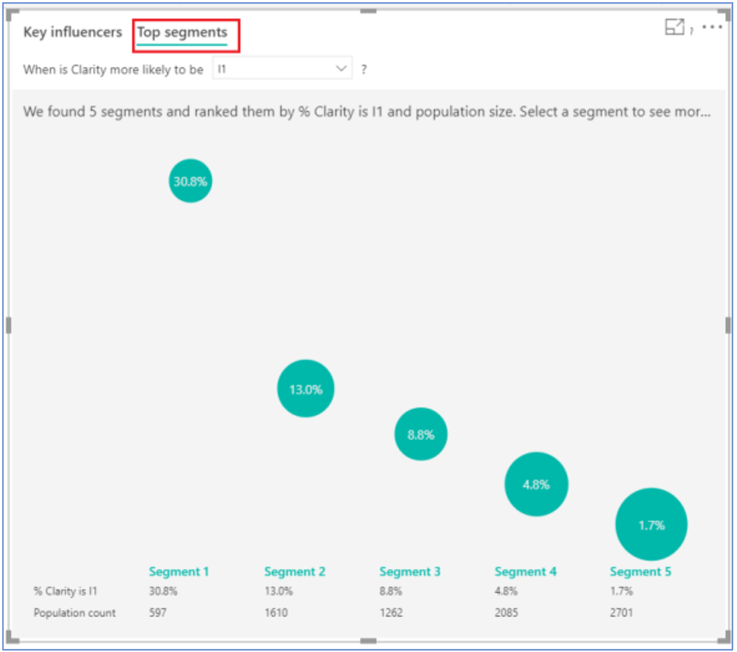
Task: Select the 13.0% bubble in the chart
Action: click(x=305, y=389)
